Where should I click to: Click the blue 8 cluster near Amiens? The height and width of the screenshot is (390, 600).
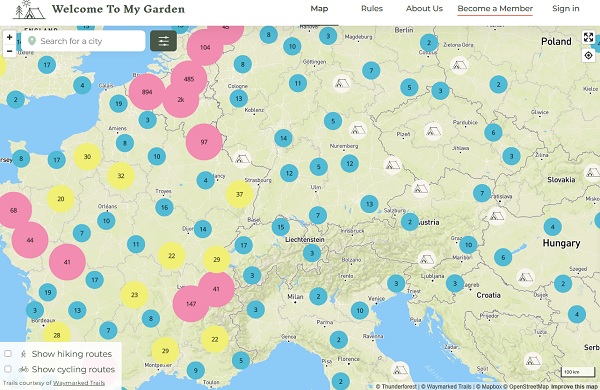(x=125, y=143)
